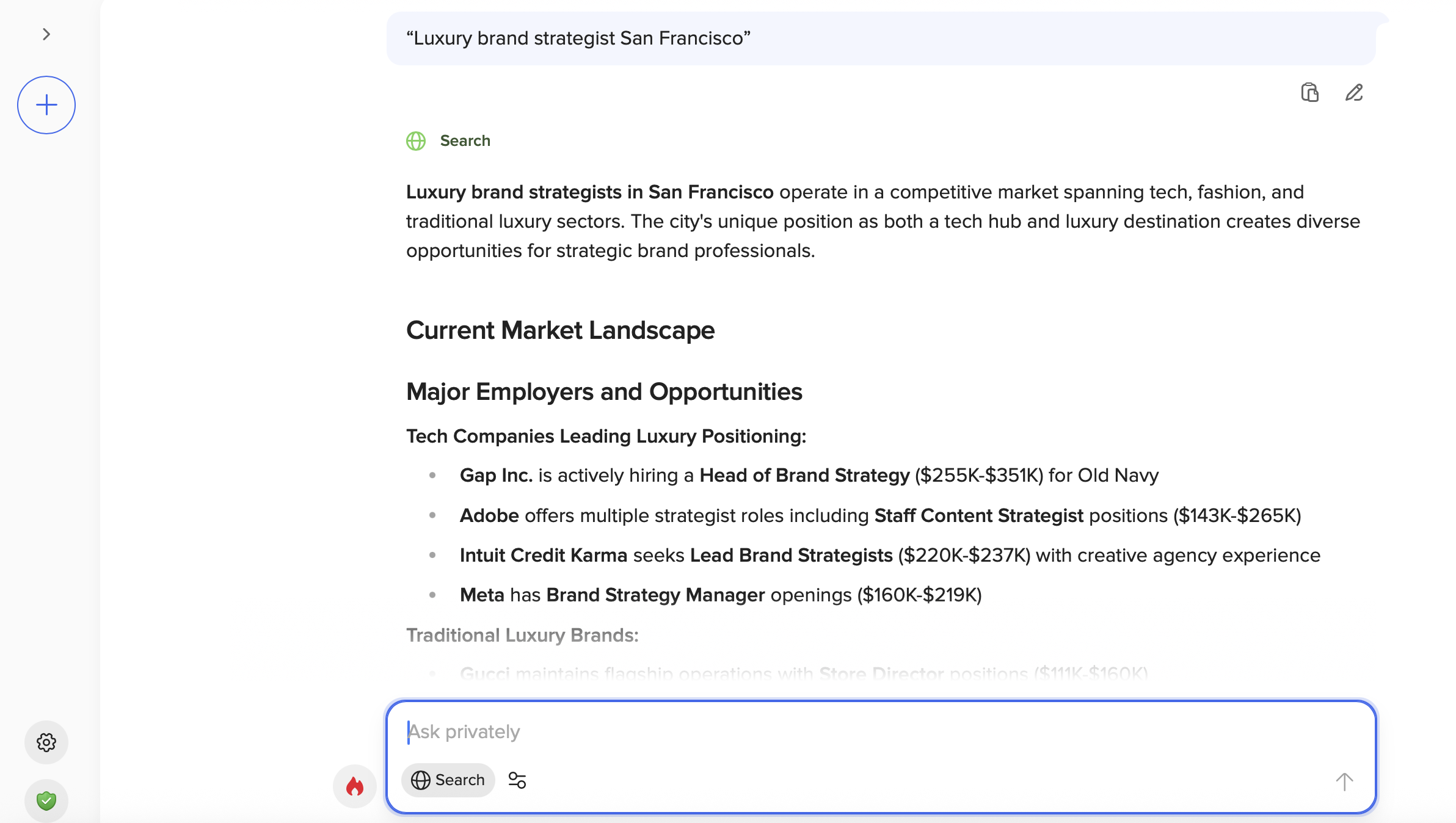Viewport: 1456px width, 823px height.
Task: Open settings via the gear icon
Action: point(46,742)
